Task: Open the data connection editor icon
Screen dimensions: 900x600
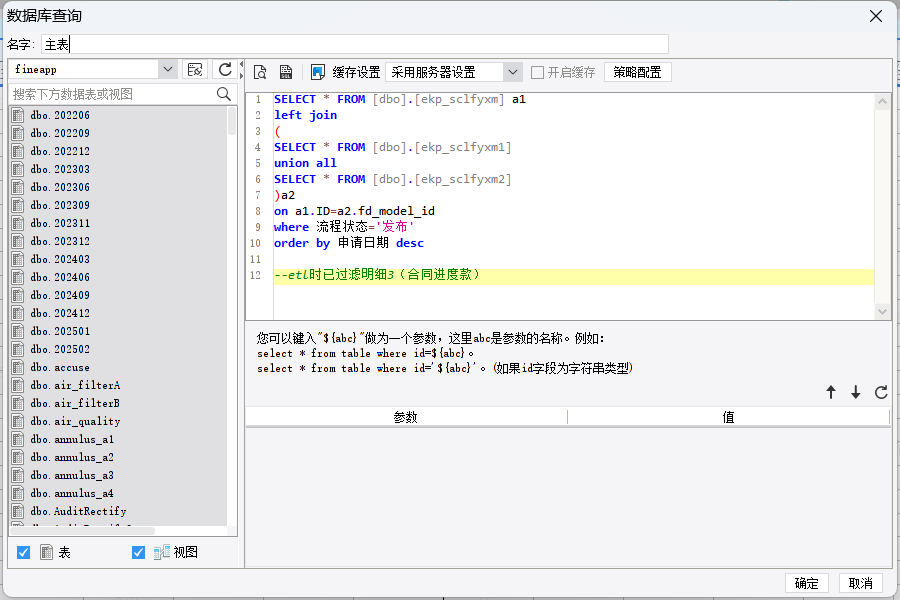Action: click(x=195, y=69)
